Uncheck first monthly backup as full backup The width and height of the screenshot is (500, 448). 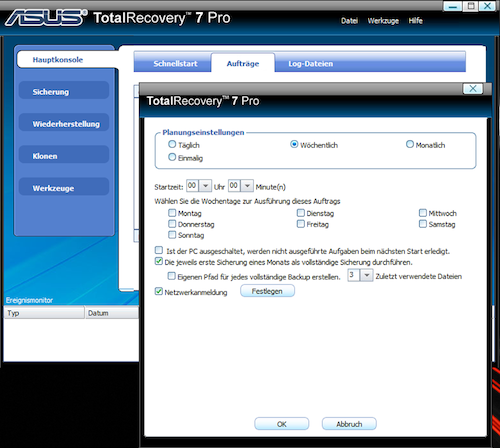159,261
